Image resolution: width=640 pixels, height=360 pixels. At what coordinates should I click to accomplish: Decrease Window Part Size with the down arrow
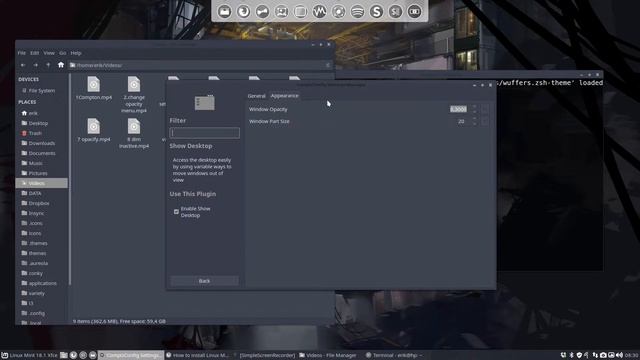[x=474, y=124]
